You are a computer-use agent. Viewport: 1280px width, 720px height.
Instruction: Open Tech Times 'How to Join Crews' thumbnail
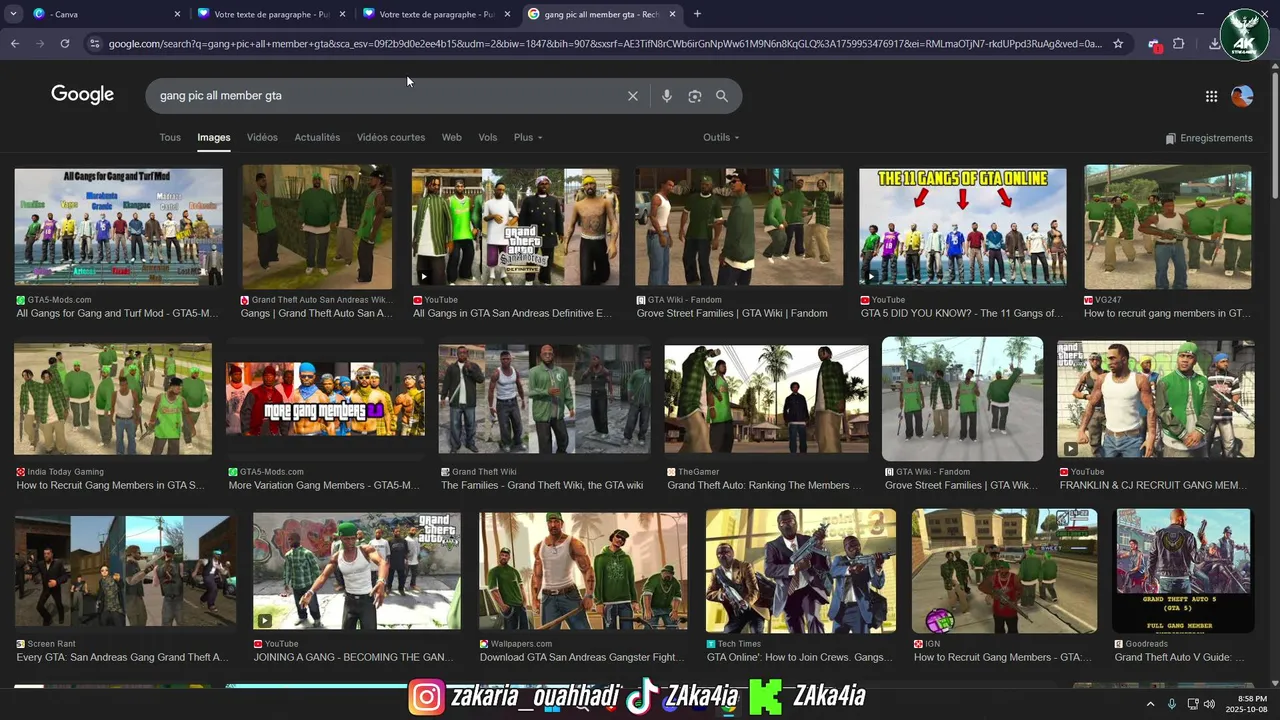click(x=801, y=571)
